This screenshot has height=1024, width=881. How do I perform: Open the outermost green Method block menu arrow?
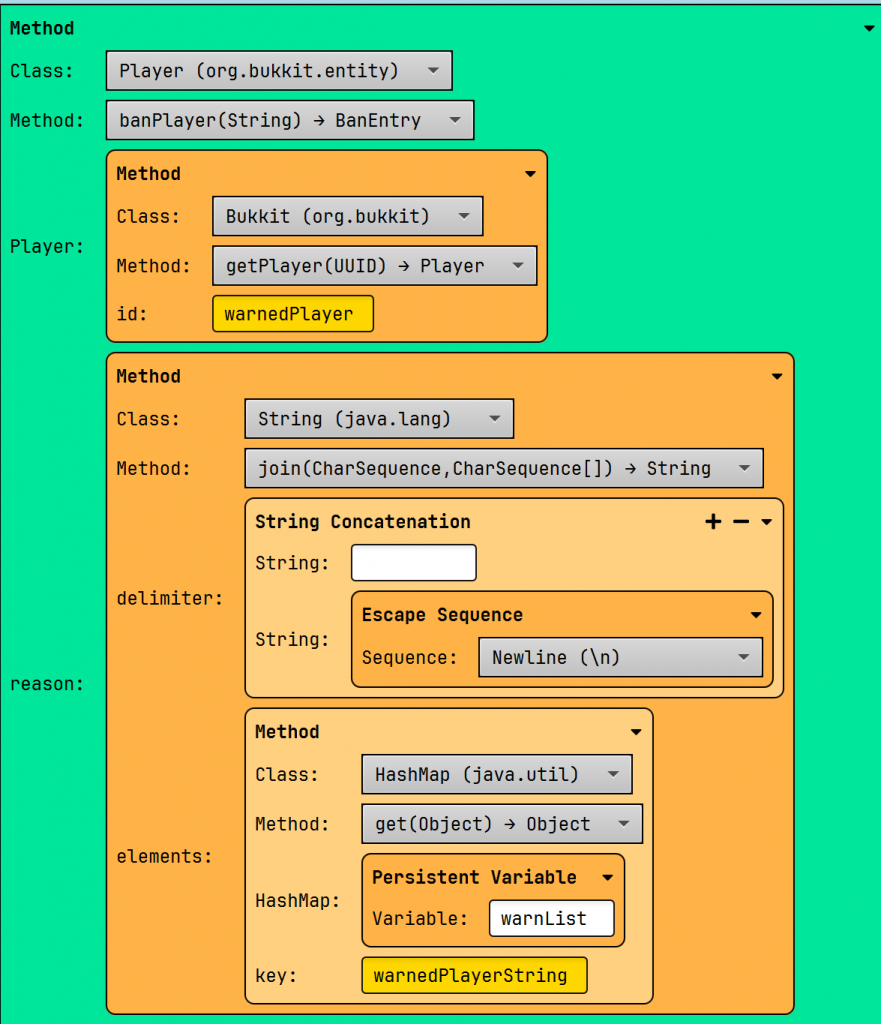coord(868,29)
